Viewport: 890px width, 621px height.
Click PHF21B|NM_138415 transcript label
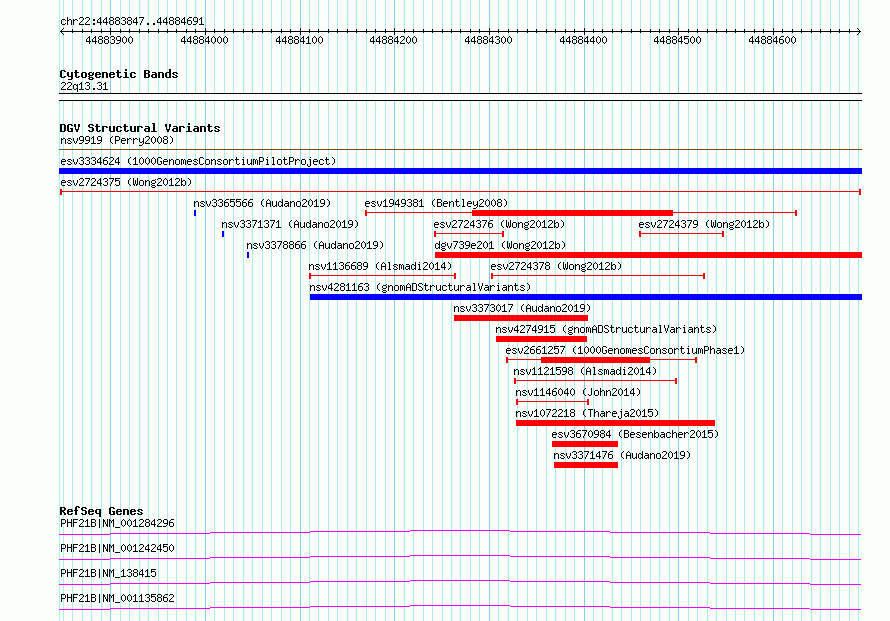click(x=108, y=573)
